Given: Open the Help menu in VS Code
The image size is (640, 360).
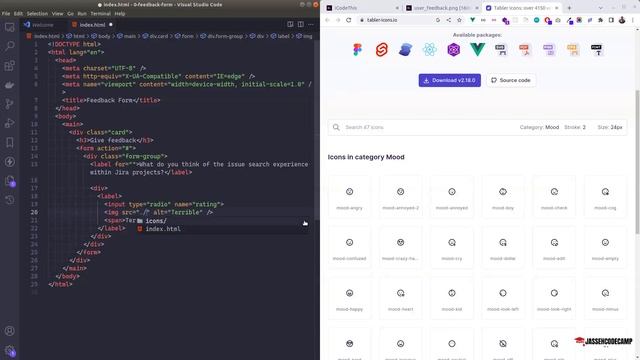Looking at the screenshot, I should pos(120,13).
